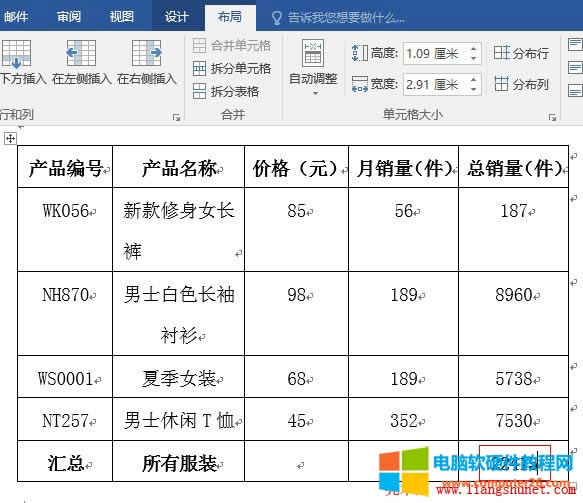Image resolution: width=583 pixels, height=503 pixels.
Task: Click the Insert Left column icon
Action: pos(81,53)
